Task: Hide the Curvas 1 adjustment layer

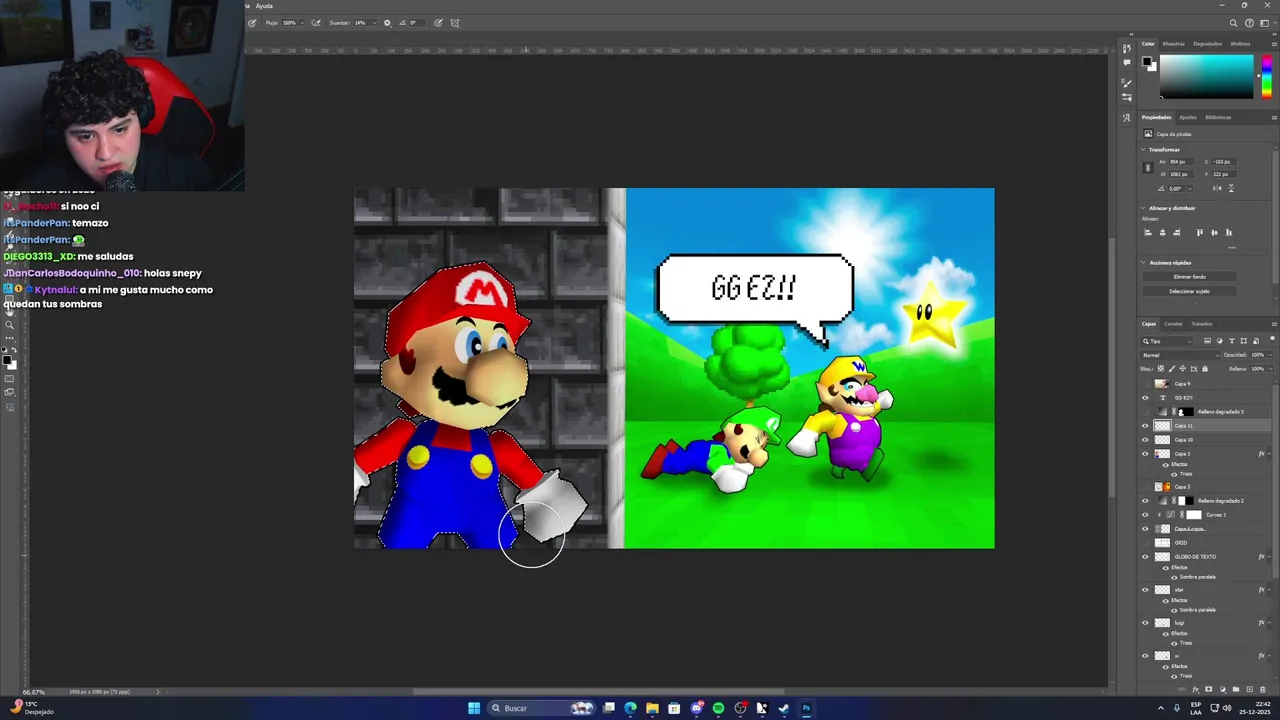Action: point(1145,515)
